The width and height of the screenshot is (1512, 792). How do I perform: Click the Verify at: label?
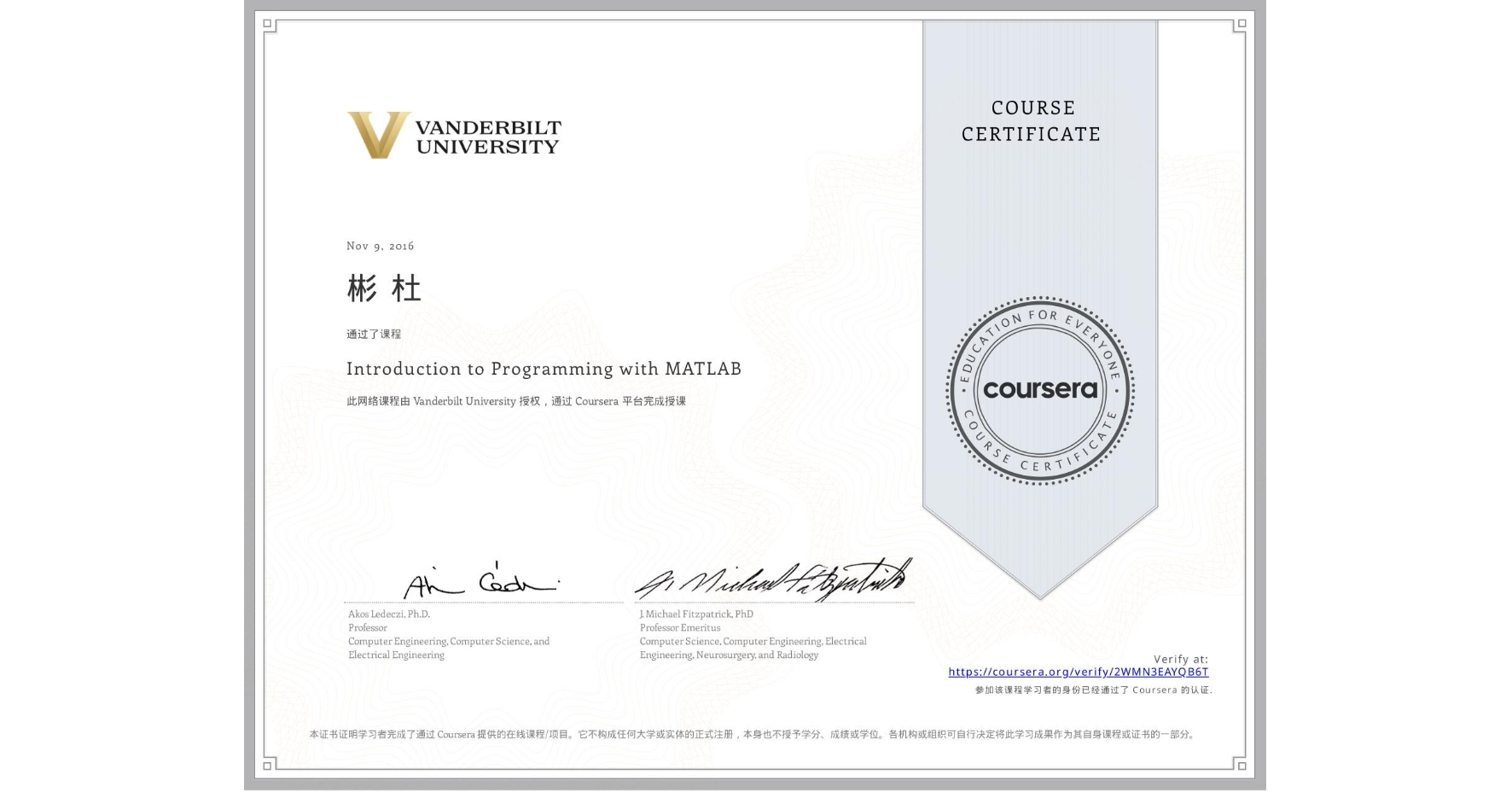click(x=1181, y=659)
